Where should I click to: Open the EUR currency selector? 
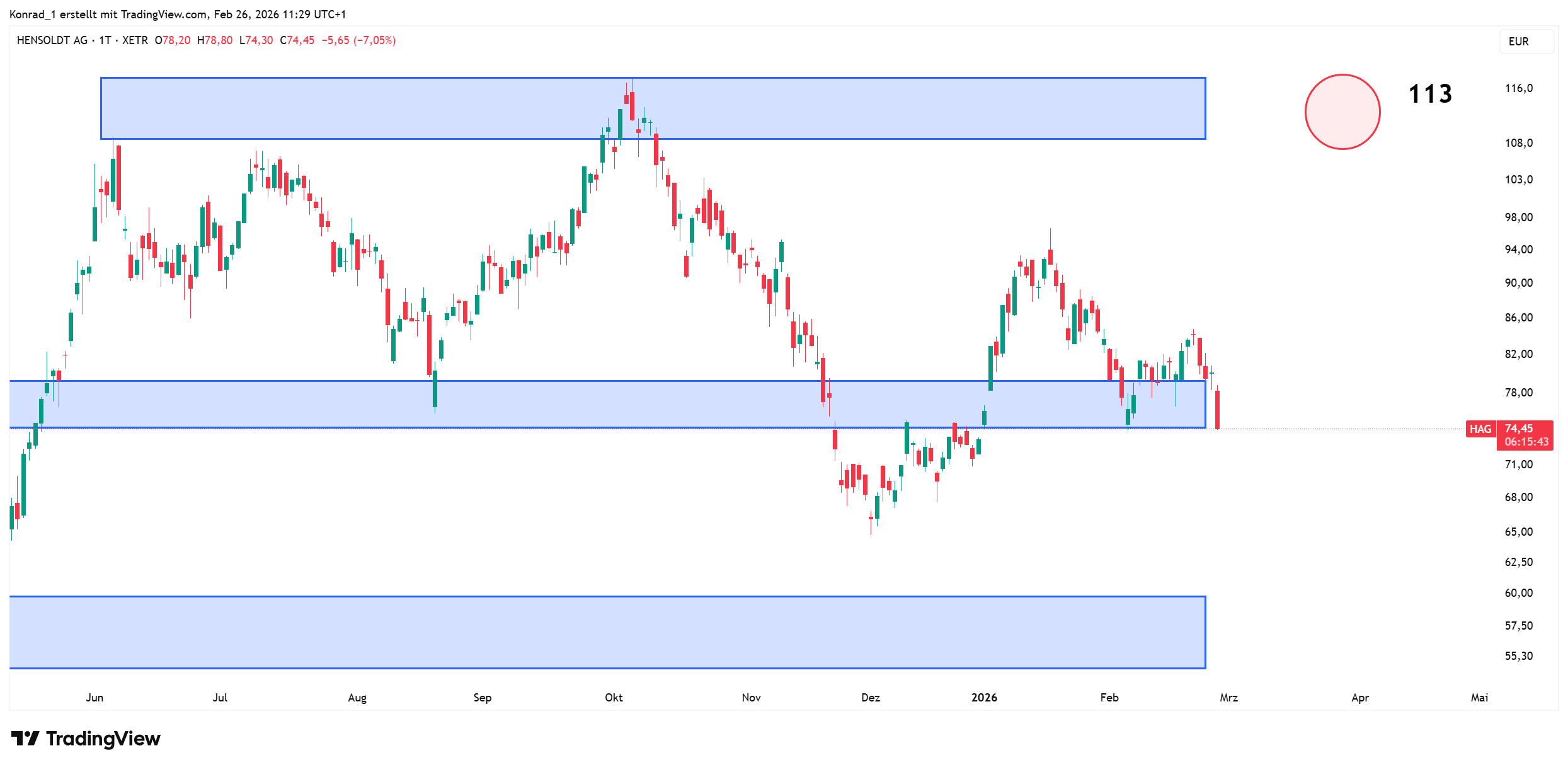pos(1525,42)
